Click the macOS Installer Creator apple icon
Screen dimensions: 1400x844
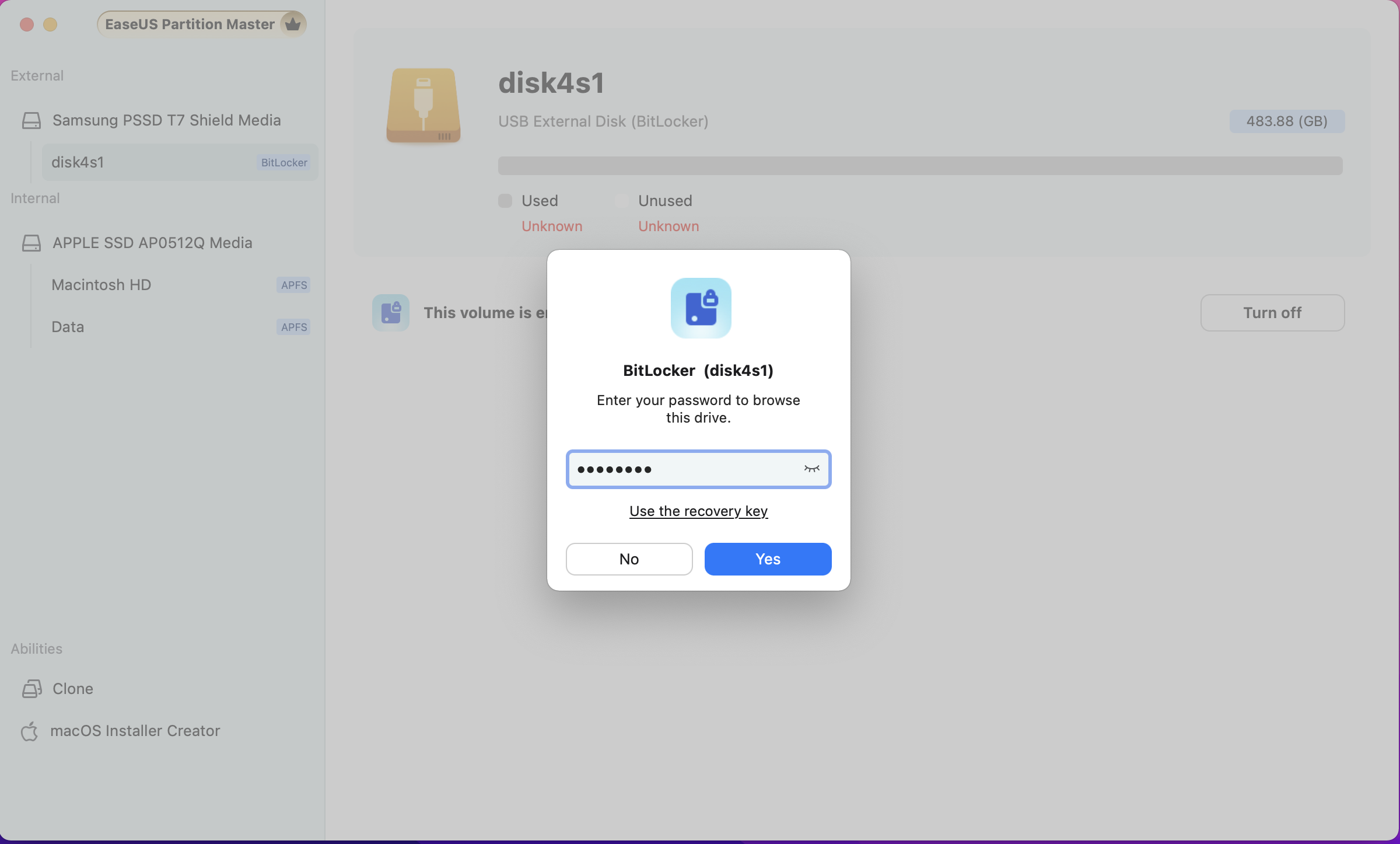click(29, 731)
